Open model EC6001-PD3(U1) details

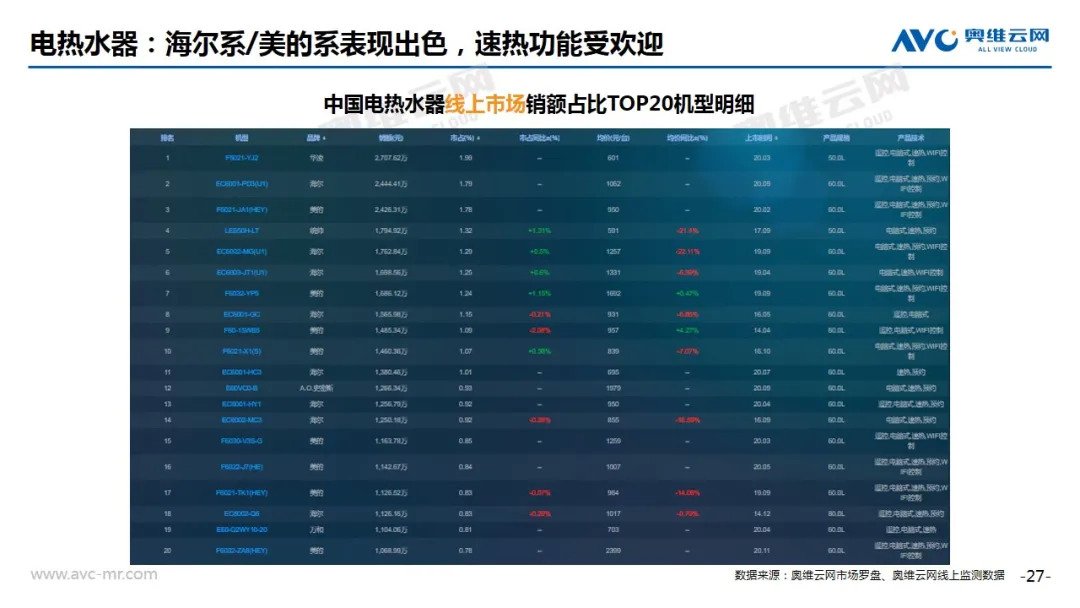242,184
